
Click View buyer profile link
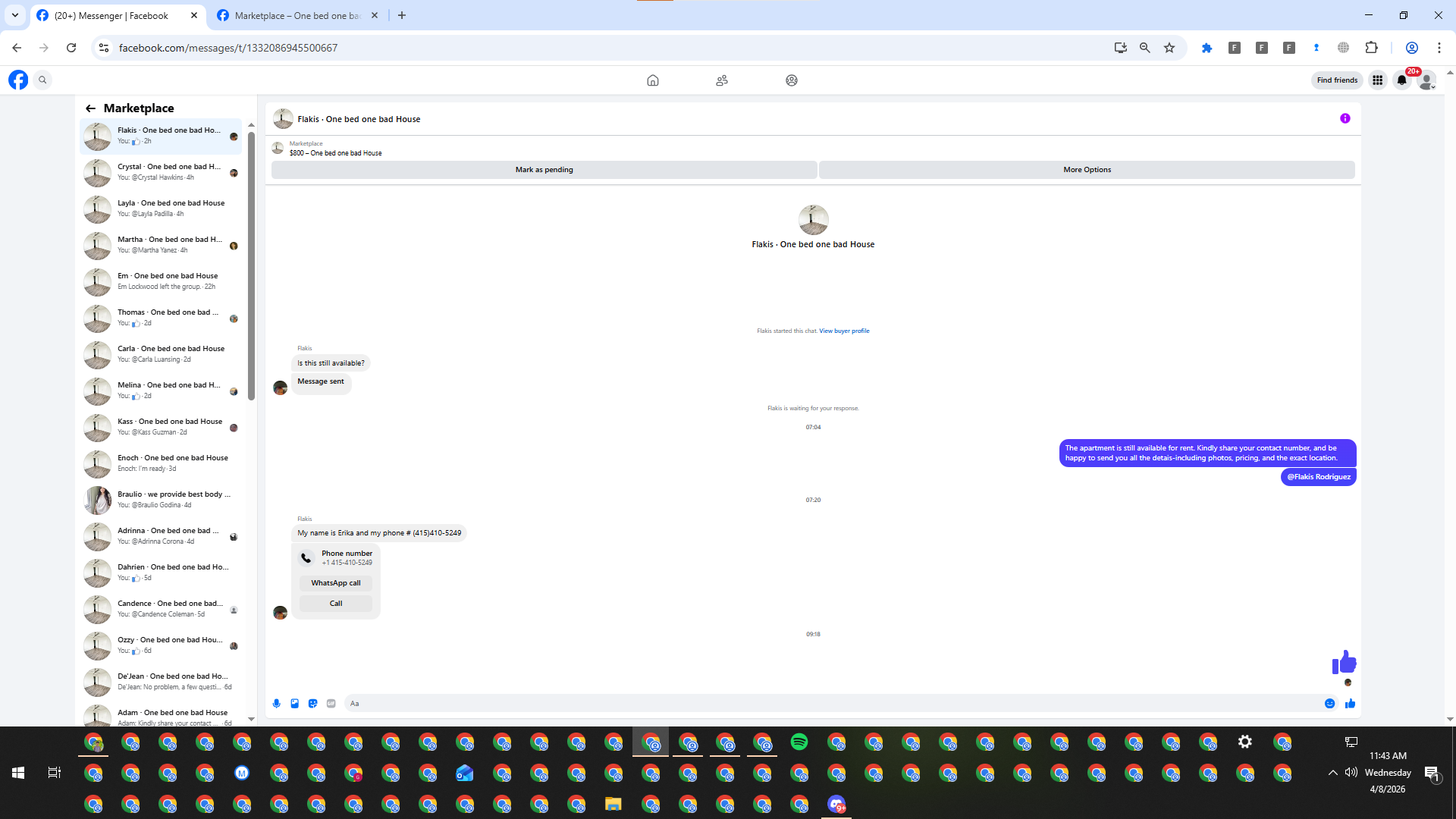pos(844,331)
